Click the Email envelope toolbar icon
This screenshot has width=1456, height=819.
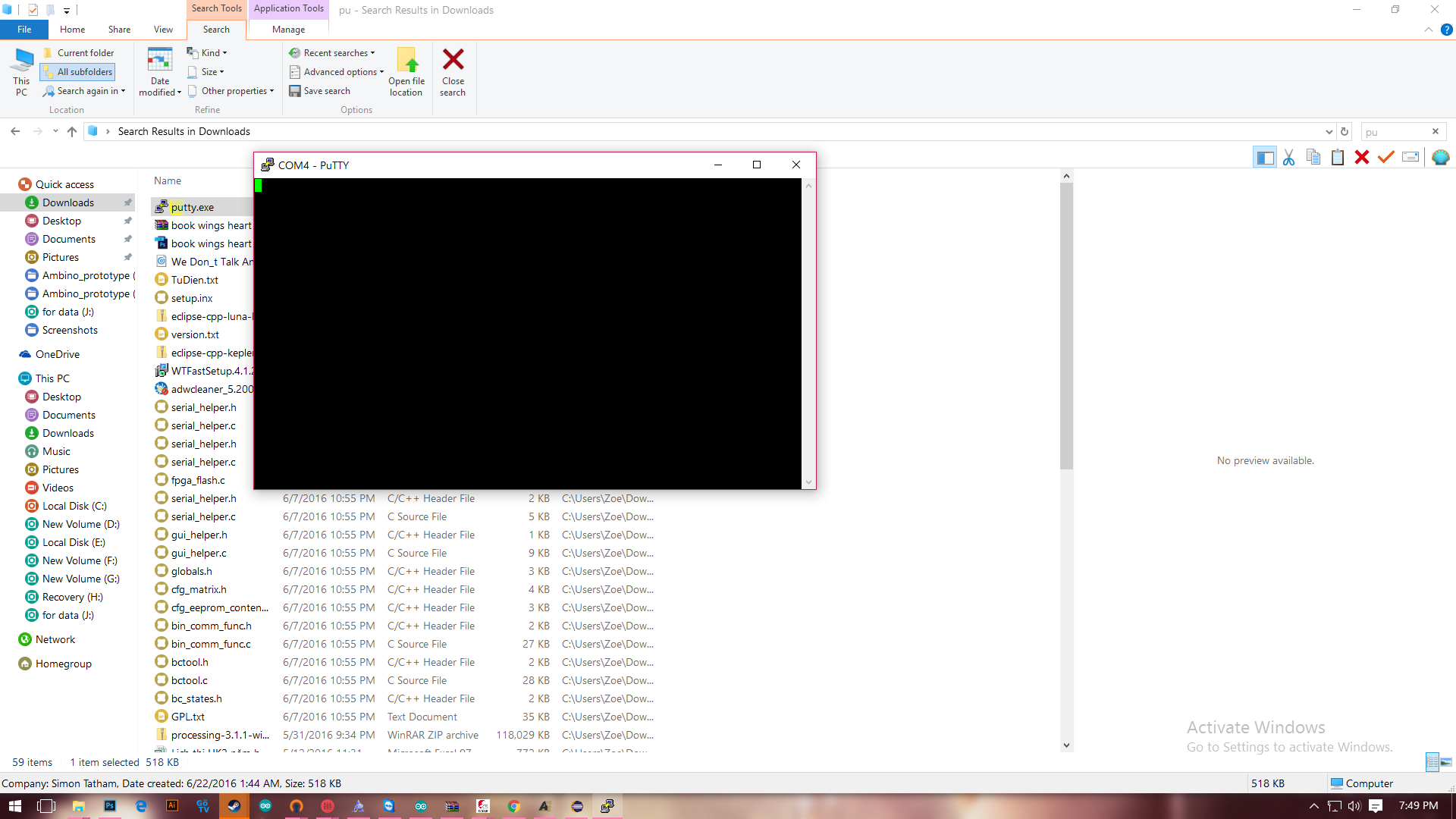click(x=1410, y=157)
